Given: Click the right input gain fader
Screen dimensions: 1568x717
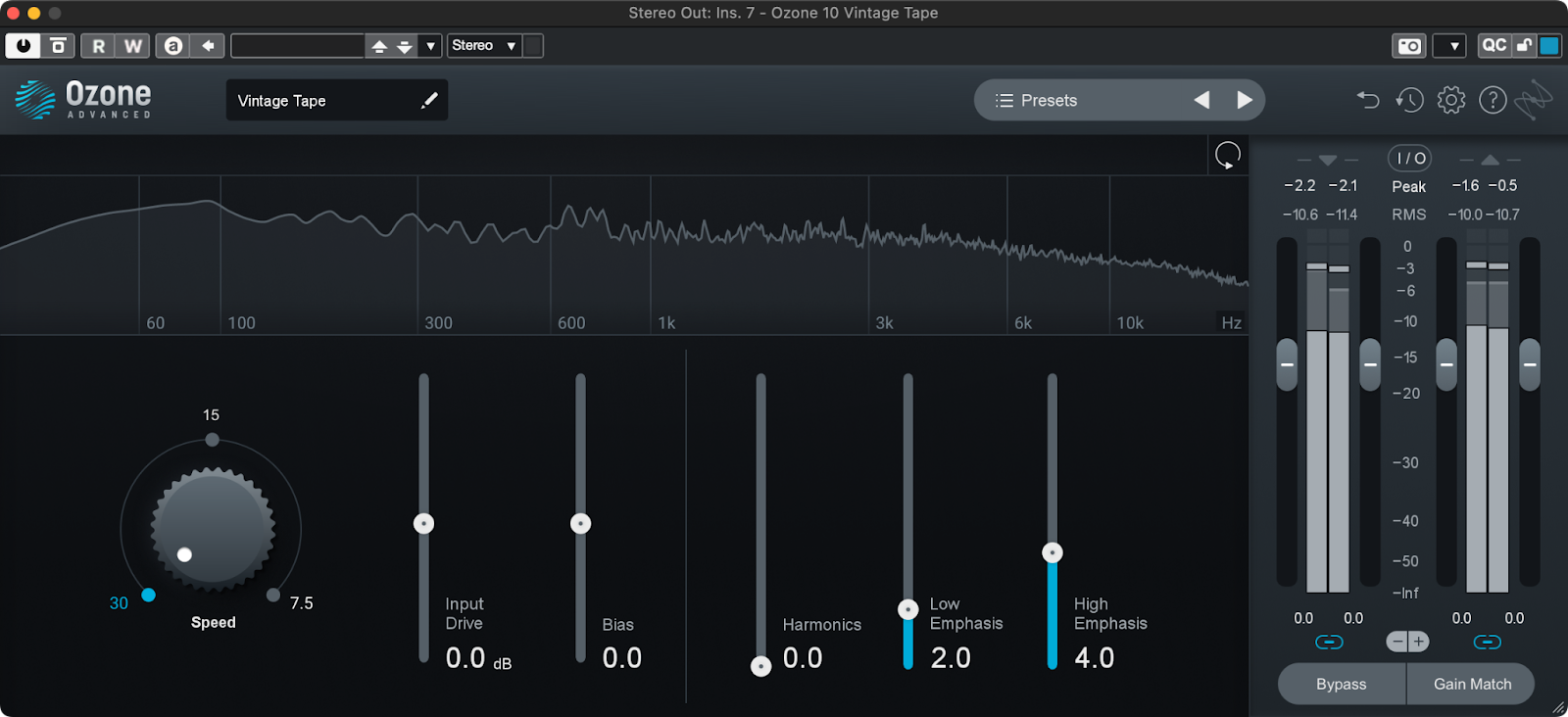Looking at the screenshot, I should tap(1370, 364).
